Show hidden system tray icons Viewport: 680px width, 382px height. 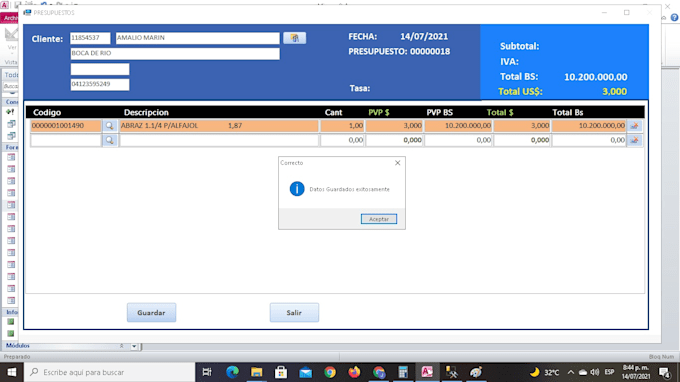pyautogui.click(x=571, y=372)
